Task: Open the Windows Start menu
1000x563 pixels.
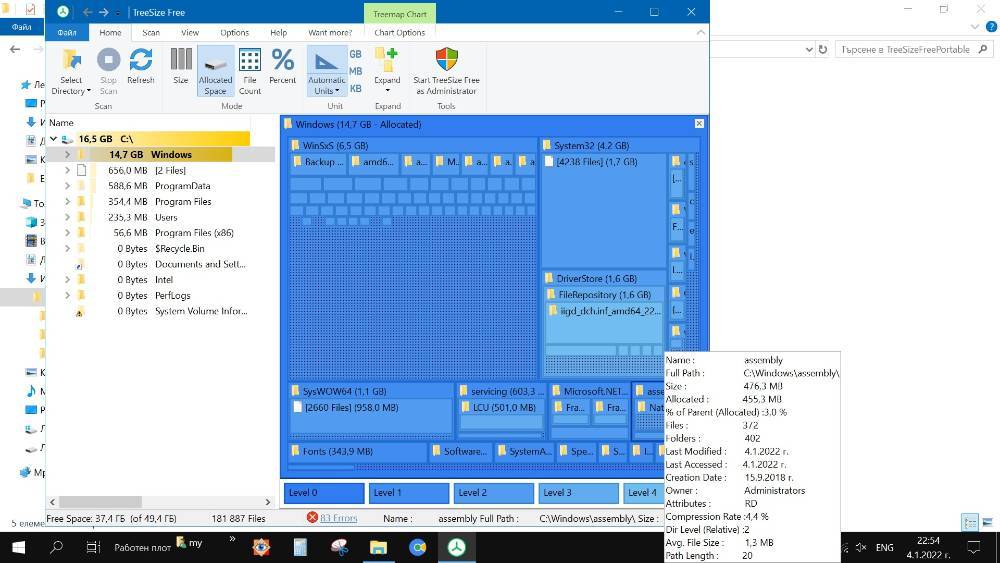Action: pyautogui.click(x=18, y=547)
